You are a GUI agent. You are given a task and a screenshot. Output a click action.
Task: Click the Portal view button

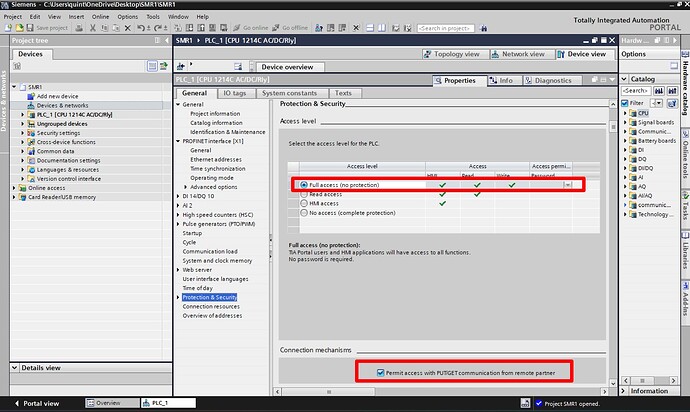coord(37,403)
